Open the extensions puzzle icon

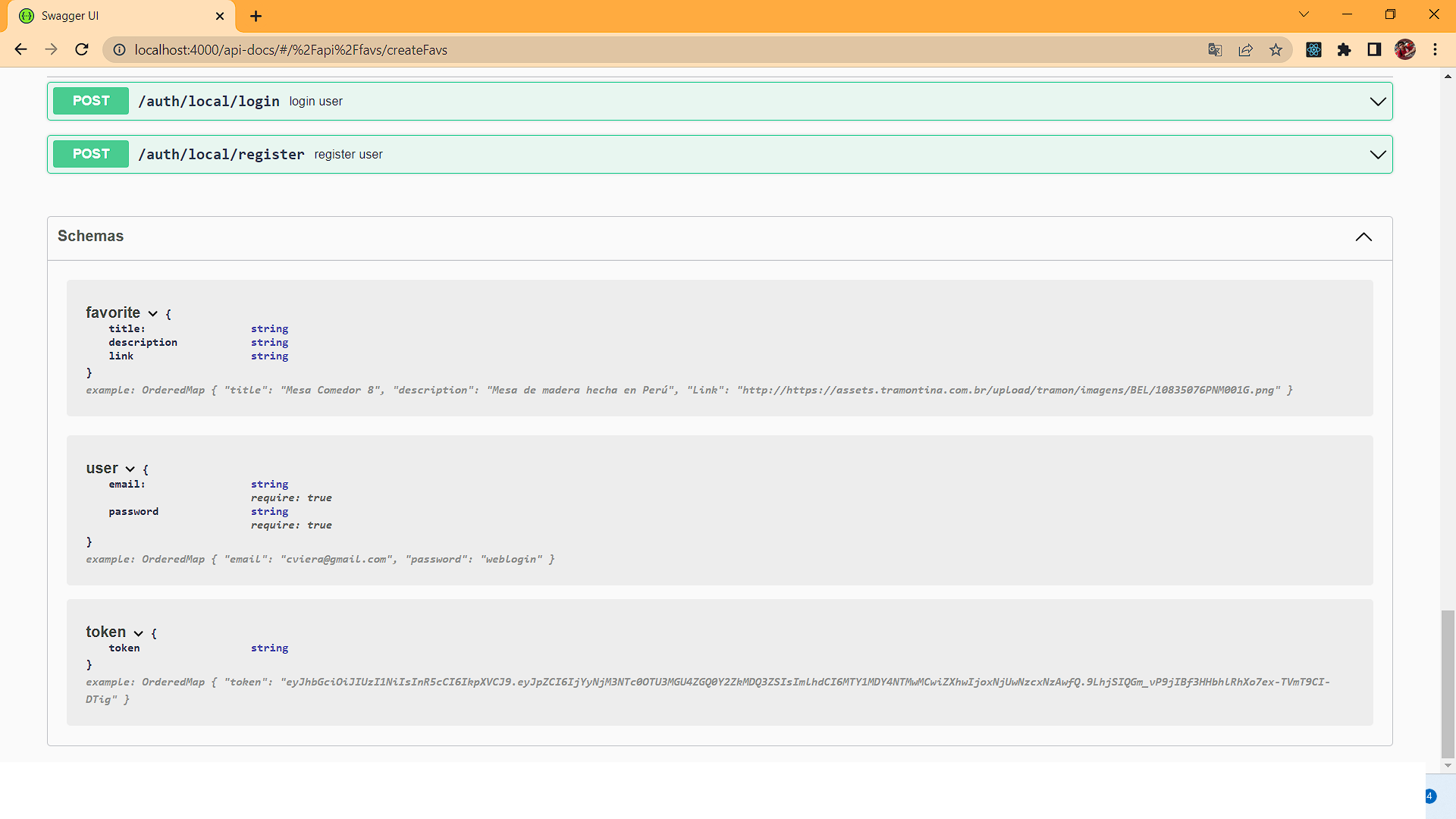click(1344, 50)
